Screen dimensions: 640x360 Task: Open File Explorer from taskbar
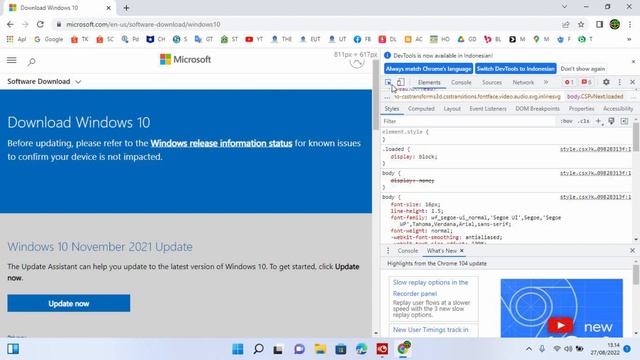click(x=320, y=349)
